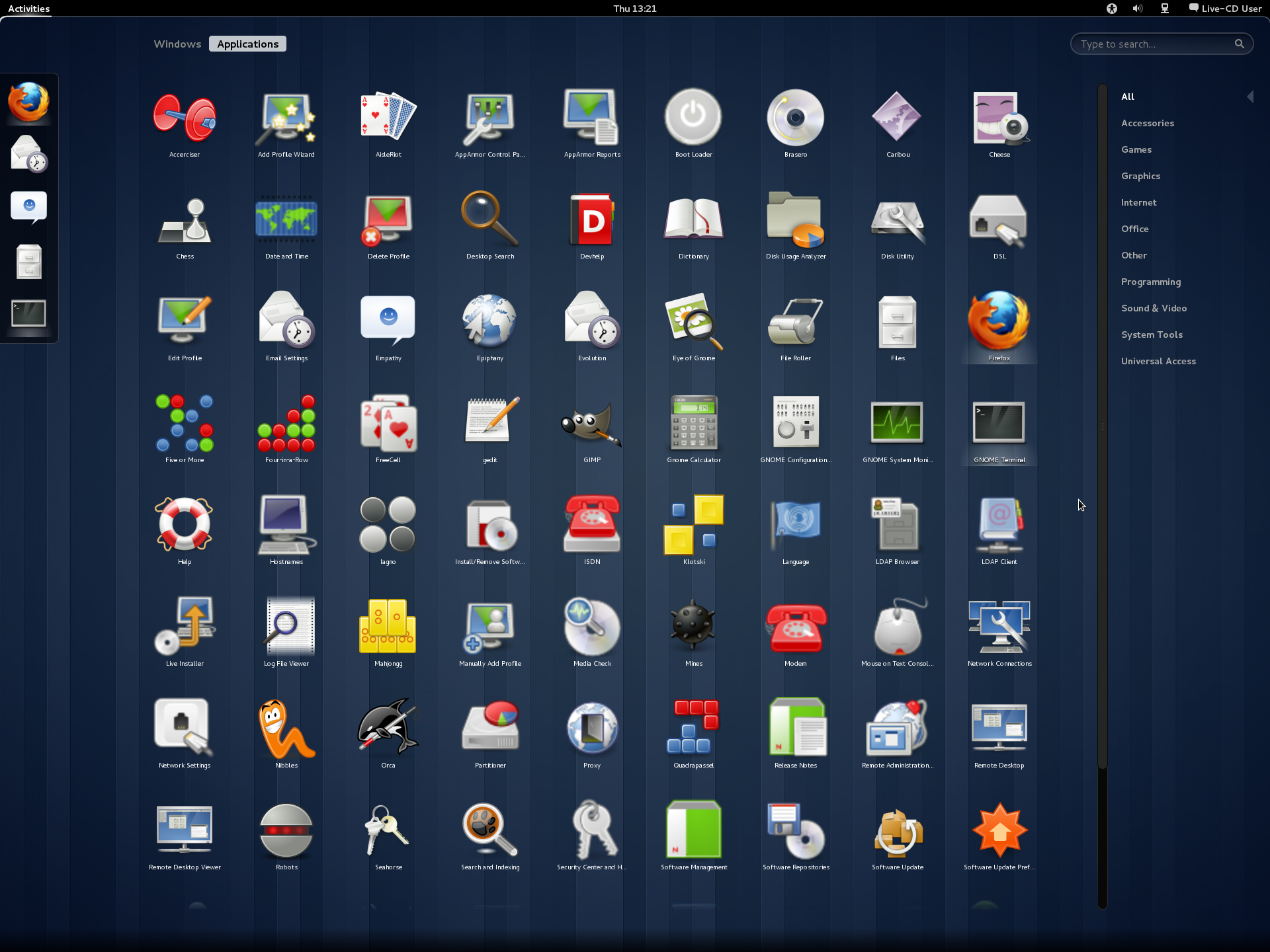Open the Help application
Screen dimensions: 1270x952
point(185,531)
